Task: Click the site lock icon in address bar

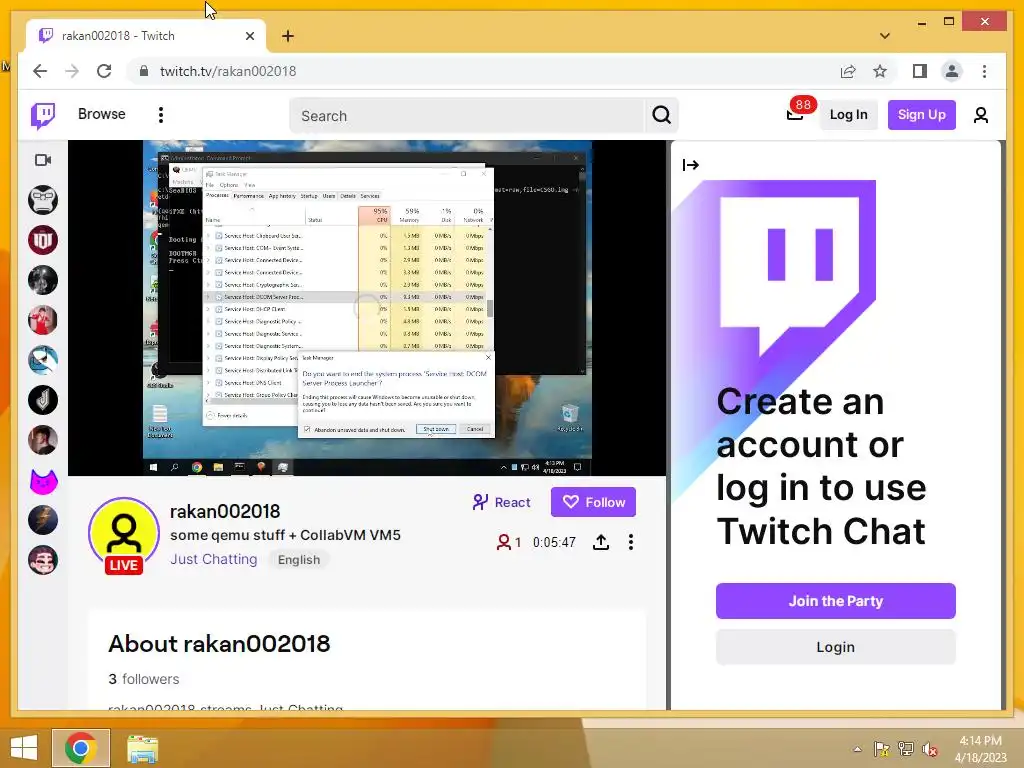Action: (144, 71)
